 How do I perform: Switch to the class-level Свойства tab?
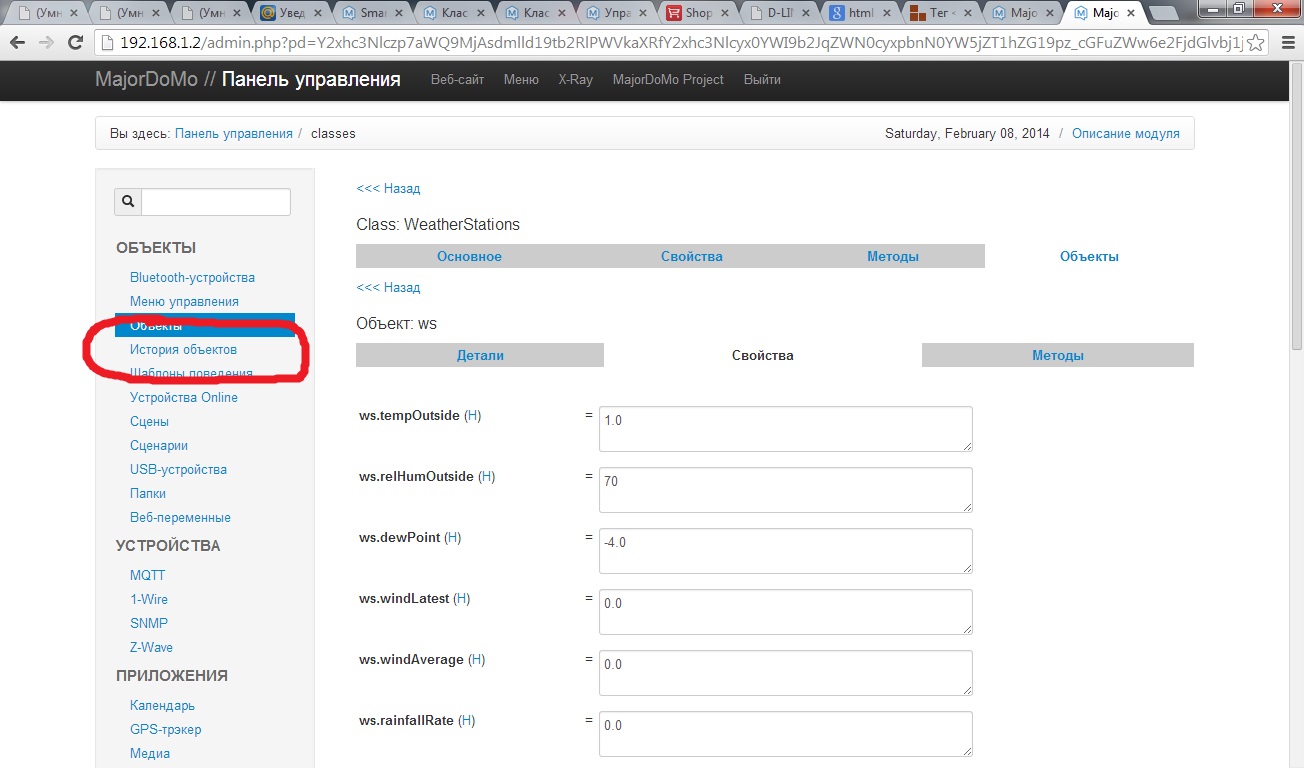point(692,256)
